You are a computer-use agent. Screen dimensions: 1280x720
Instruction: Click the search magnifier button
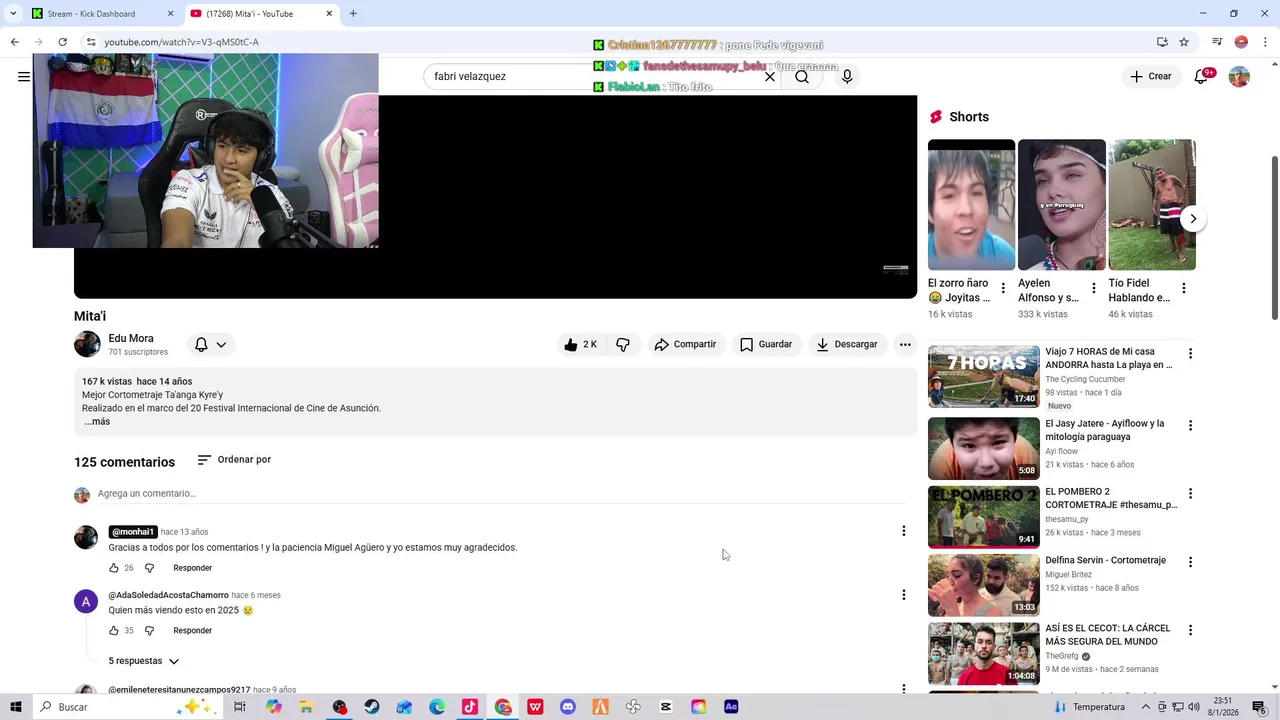click(802, 77)
